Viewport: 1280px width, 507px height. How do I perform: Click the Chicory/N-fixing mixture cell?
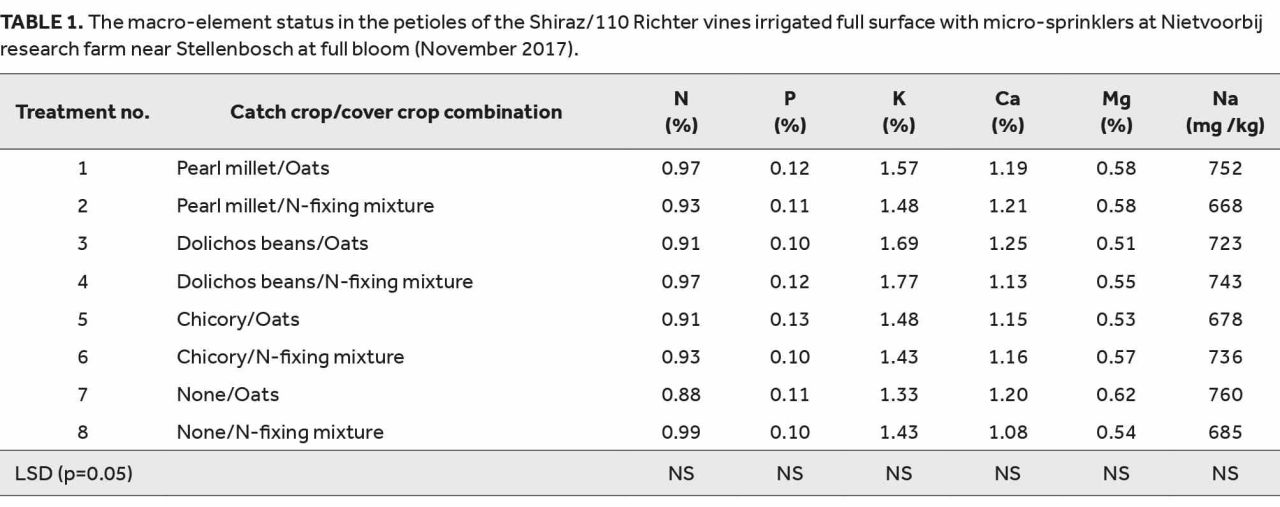[x=290, y=357]
